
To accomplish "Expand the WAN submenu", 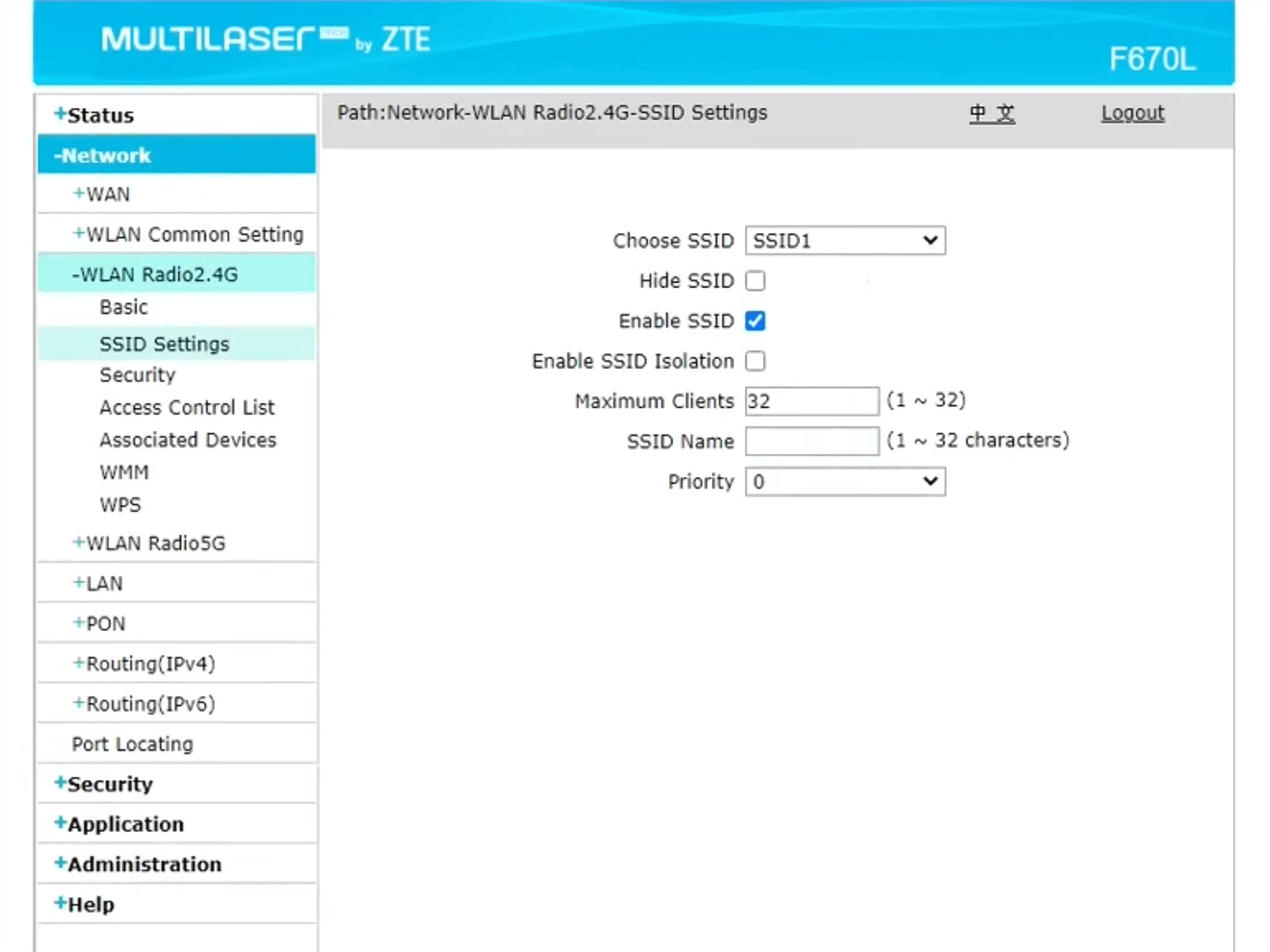I will point(102,195).
